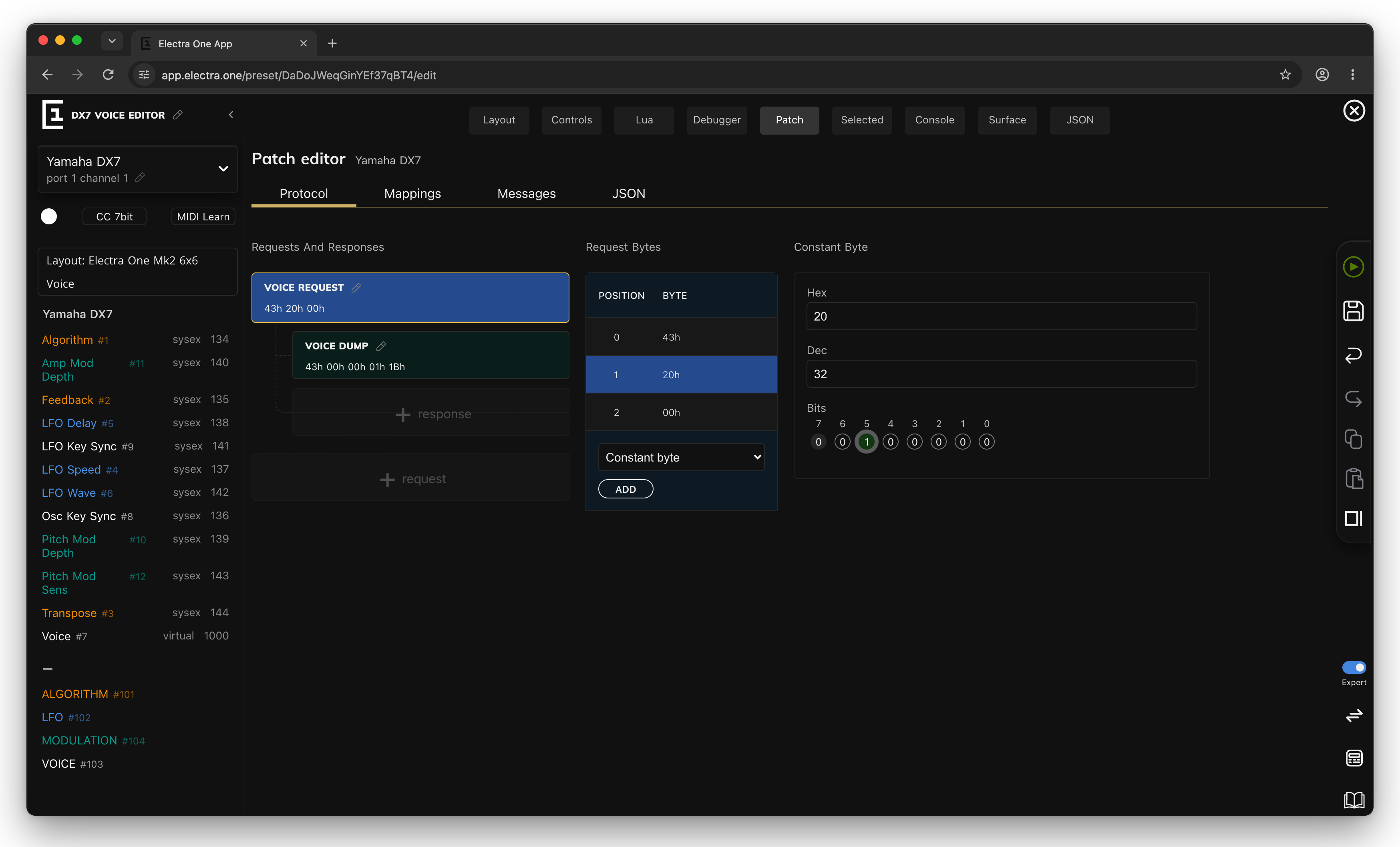Screen dimensions: 1400x847
Task: Toggle the side panel layout icon
Action: click(x=1354, y=518)
